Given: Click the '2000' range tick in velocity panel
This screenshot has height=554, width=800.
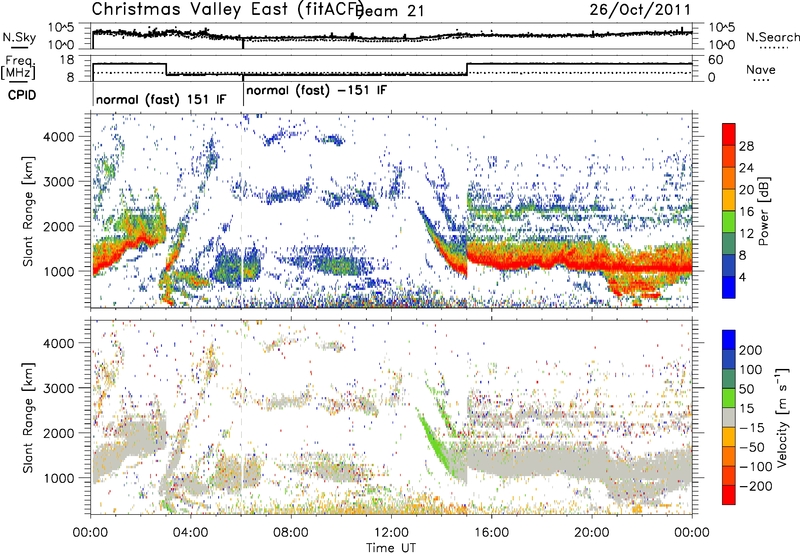Looking at the screenshot, I should coord(58,433).
